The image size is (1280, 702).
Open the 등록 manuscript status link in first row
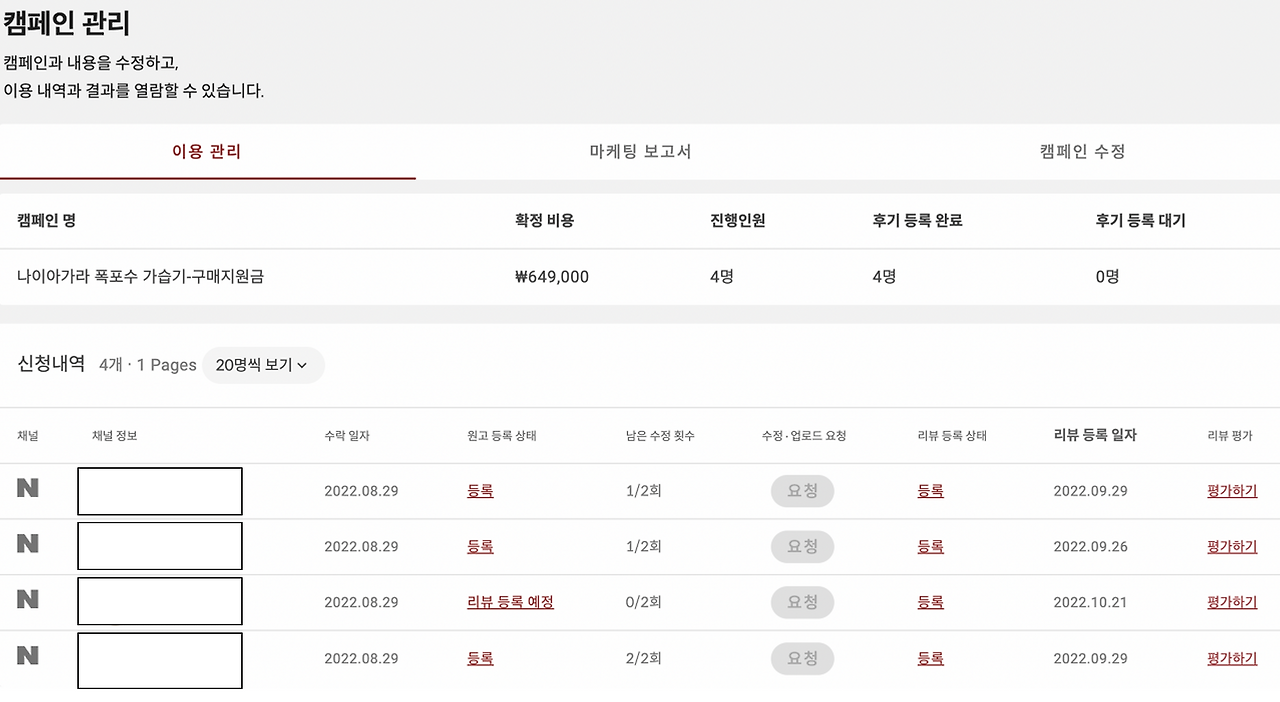point(480,491)
